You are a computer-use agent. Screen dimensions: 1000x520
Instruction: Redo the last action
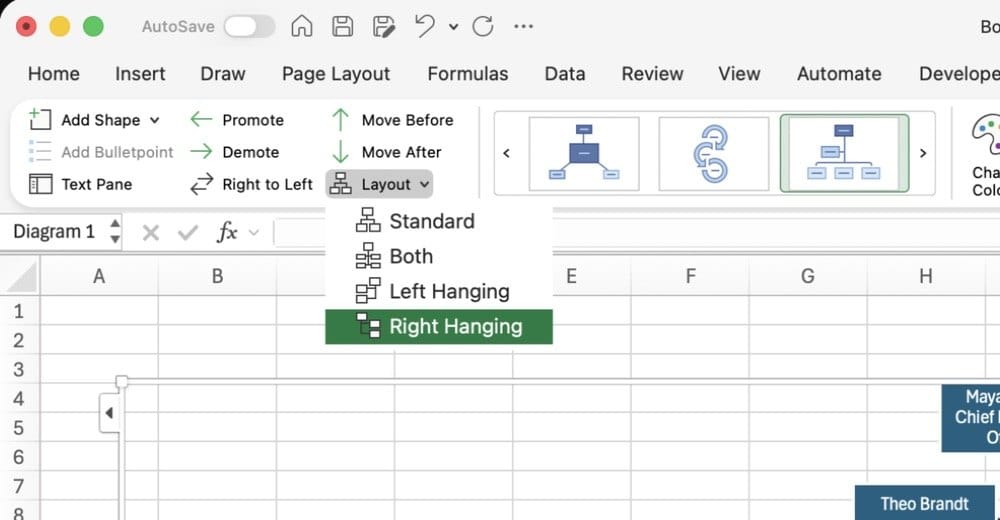click(483, 26)
